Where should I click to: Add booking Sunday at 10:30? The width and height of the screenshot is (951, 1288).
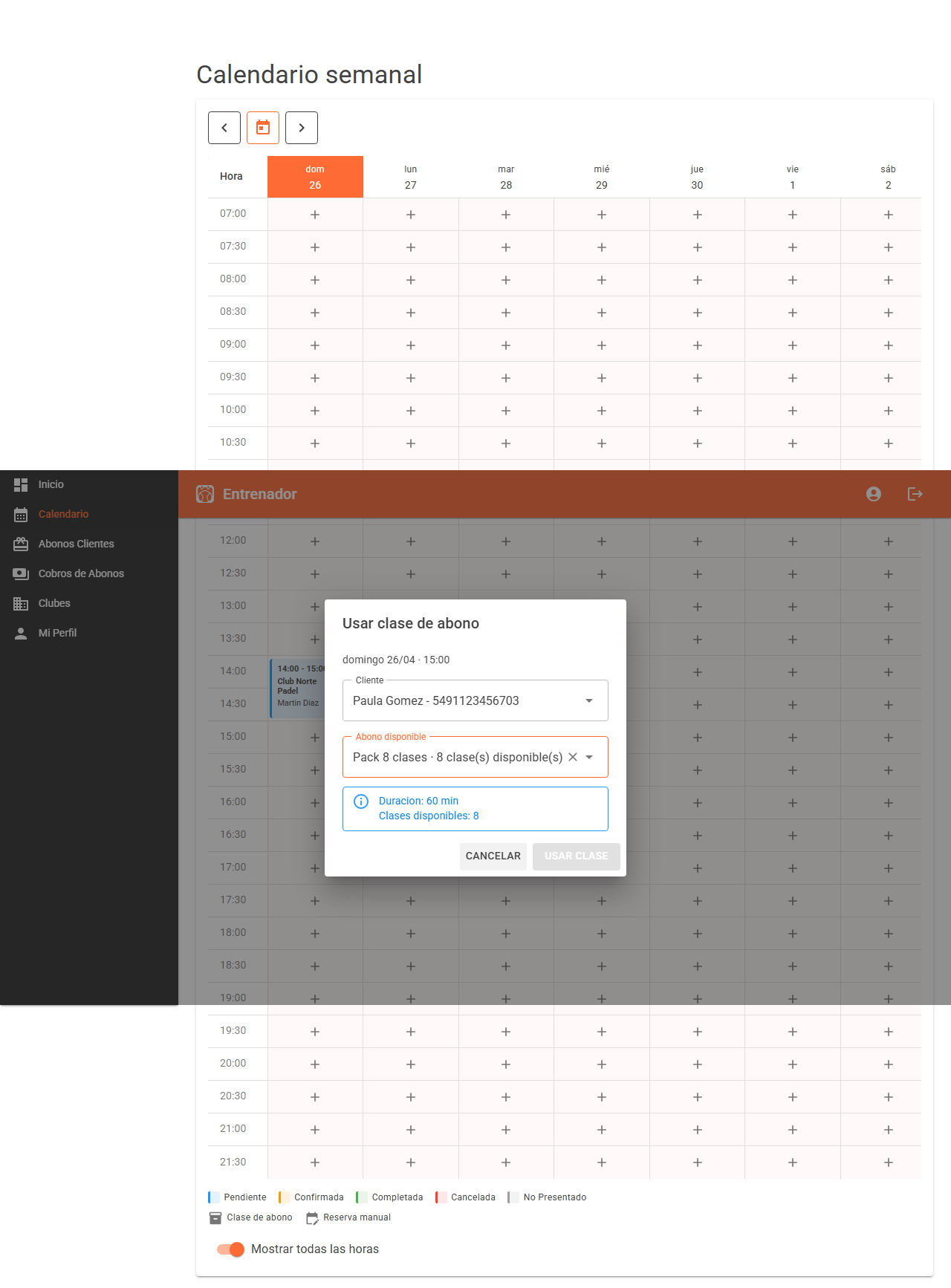(315, 443)
